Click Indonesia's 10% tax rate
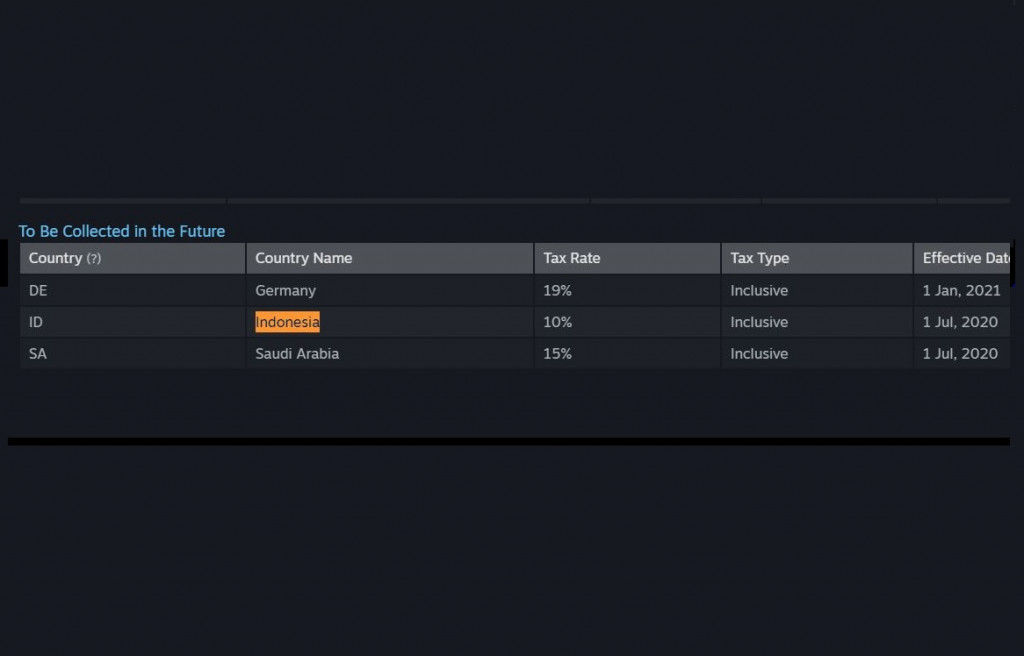The height and width of the screenshot is (656, 1024). 557,322
